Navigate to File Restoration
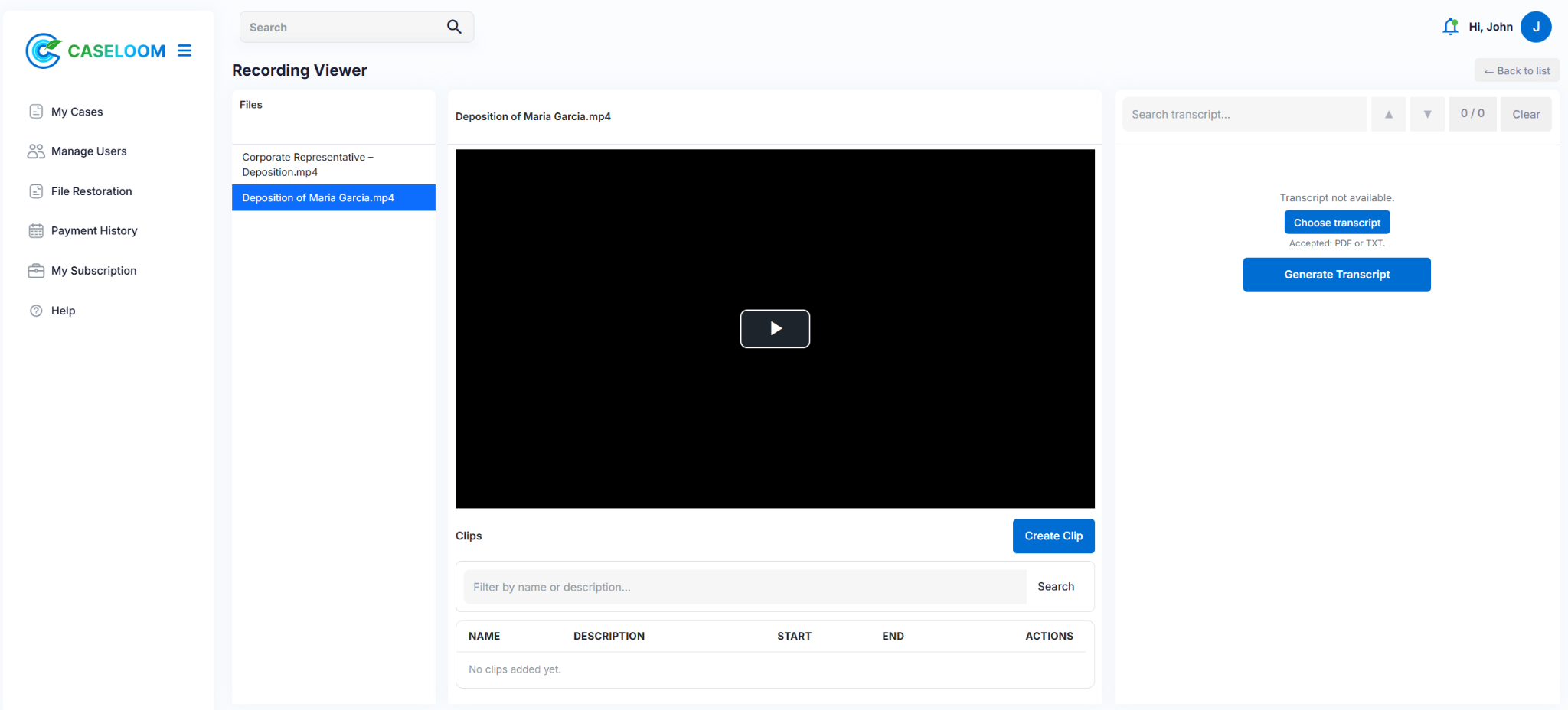The height and width of the screenshot is (710, 1568). coord(91,191)
